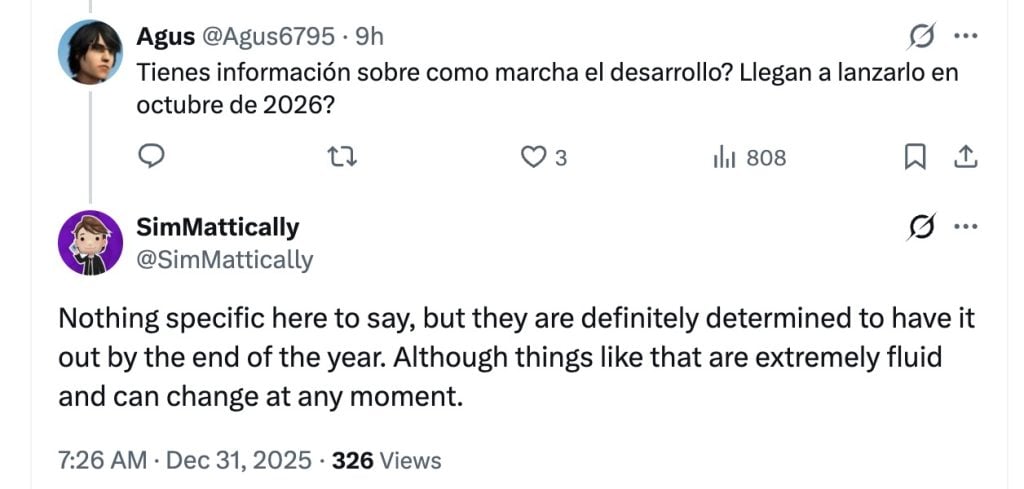Visit the @SimMattically handle link
Screen dimensions: 1024x489
coord(224,260)
